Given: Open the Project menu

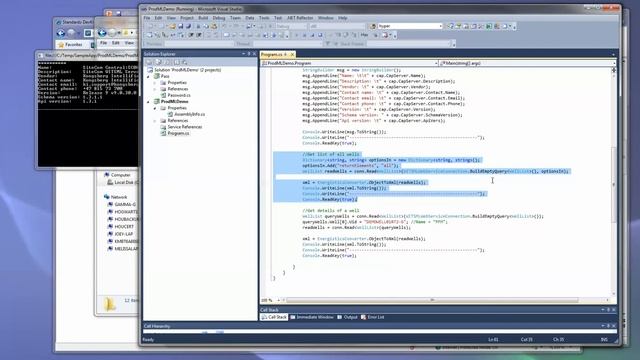Looking at the screenshot, I should (x=187, y=18).
